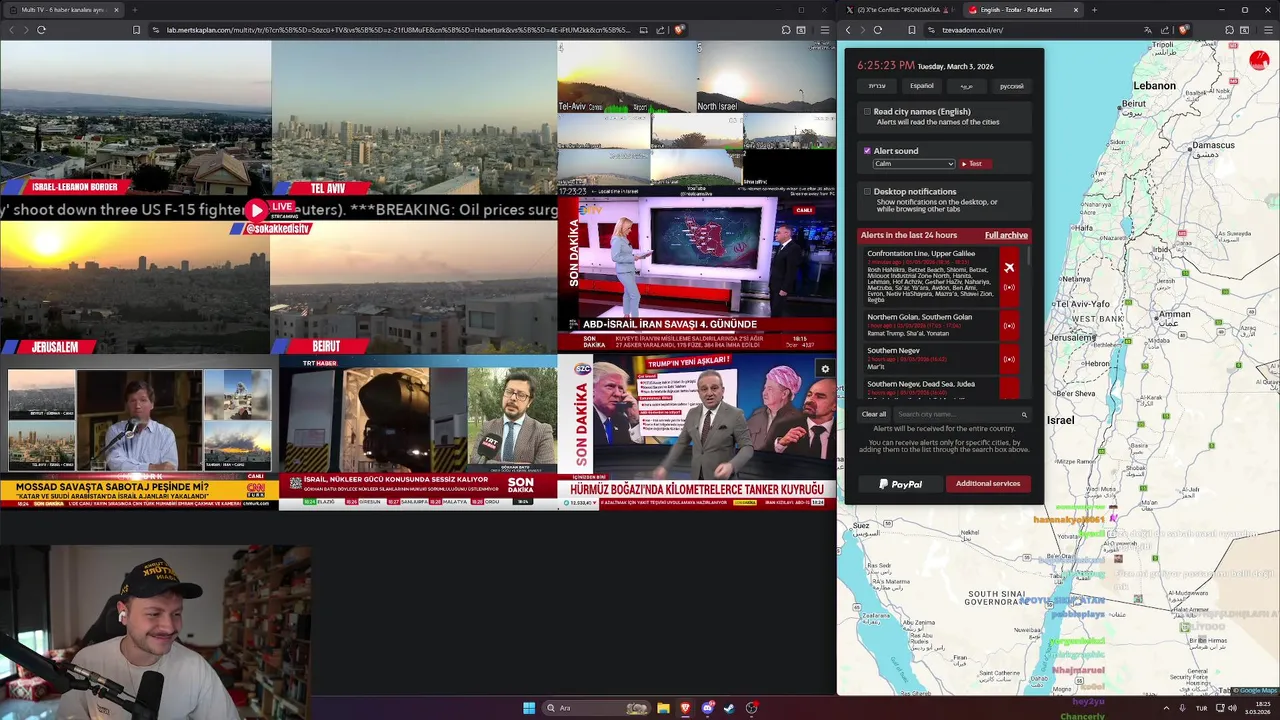This screenshot has width=1280, height=720.
Task: Go back in the Tzofar browser window
Action: (848, 30)
